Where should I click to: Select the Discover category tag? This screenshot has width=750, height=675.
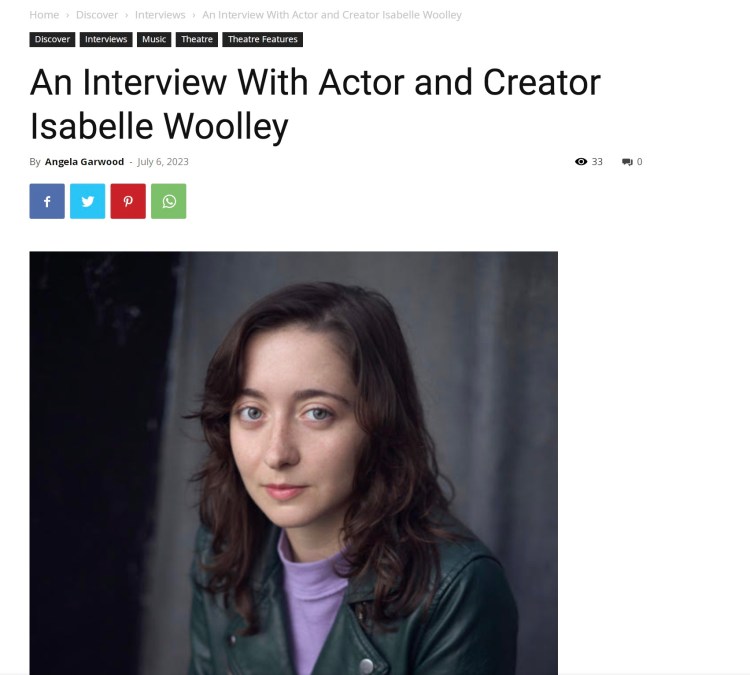click(52, 39)
